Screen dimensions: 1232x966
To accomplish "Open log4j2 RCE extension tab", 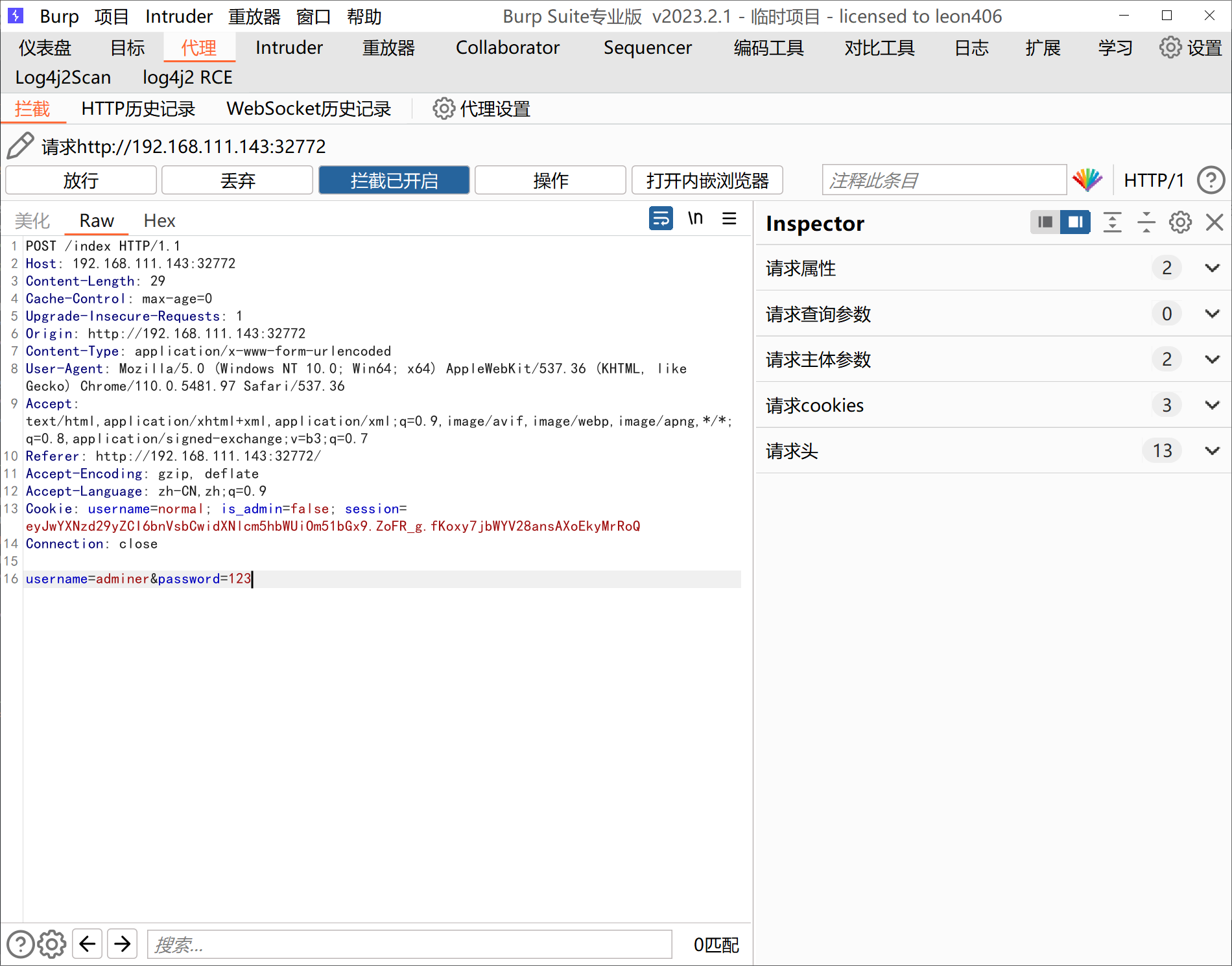I will [187, 77].
